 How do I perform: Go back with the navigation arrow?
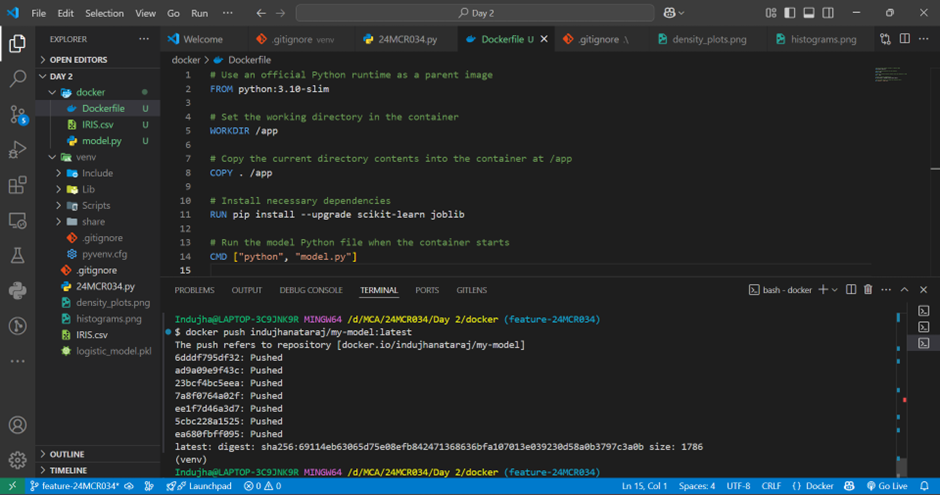click(x=261, y=13)
